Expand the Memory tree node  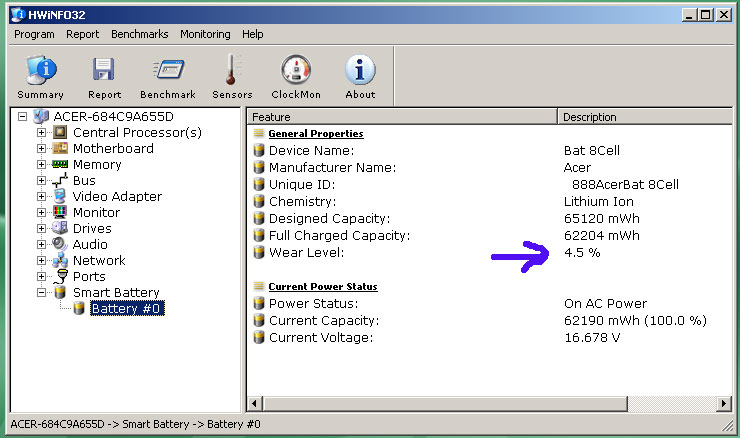tap(42, 165)
